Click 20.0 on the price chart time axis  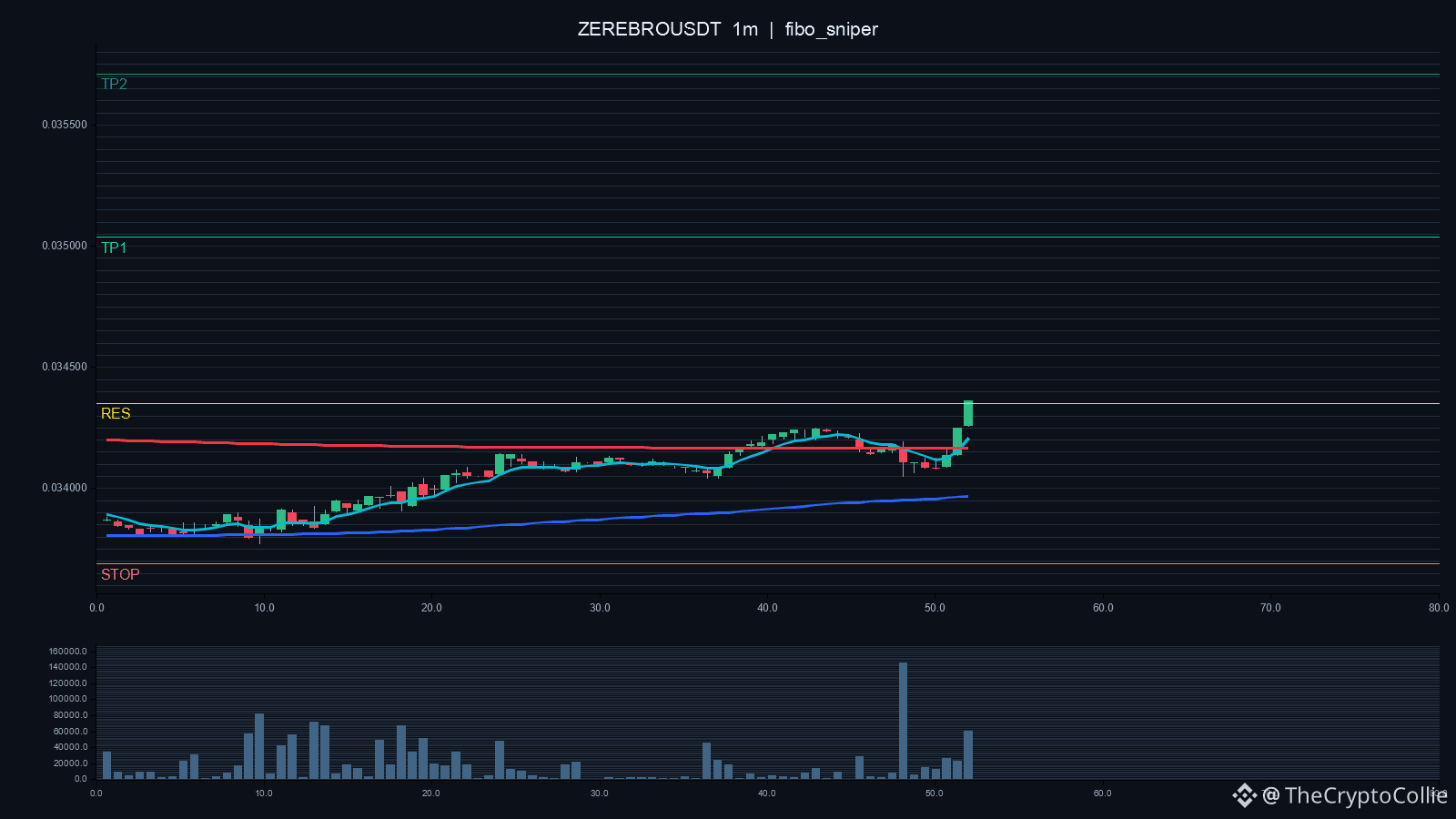click(431, 608)
